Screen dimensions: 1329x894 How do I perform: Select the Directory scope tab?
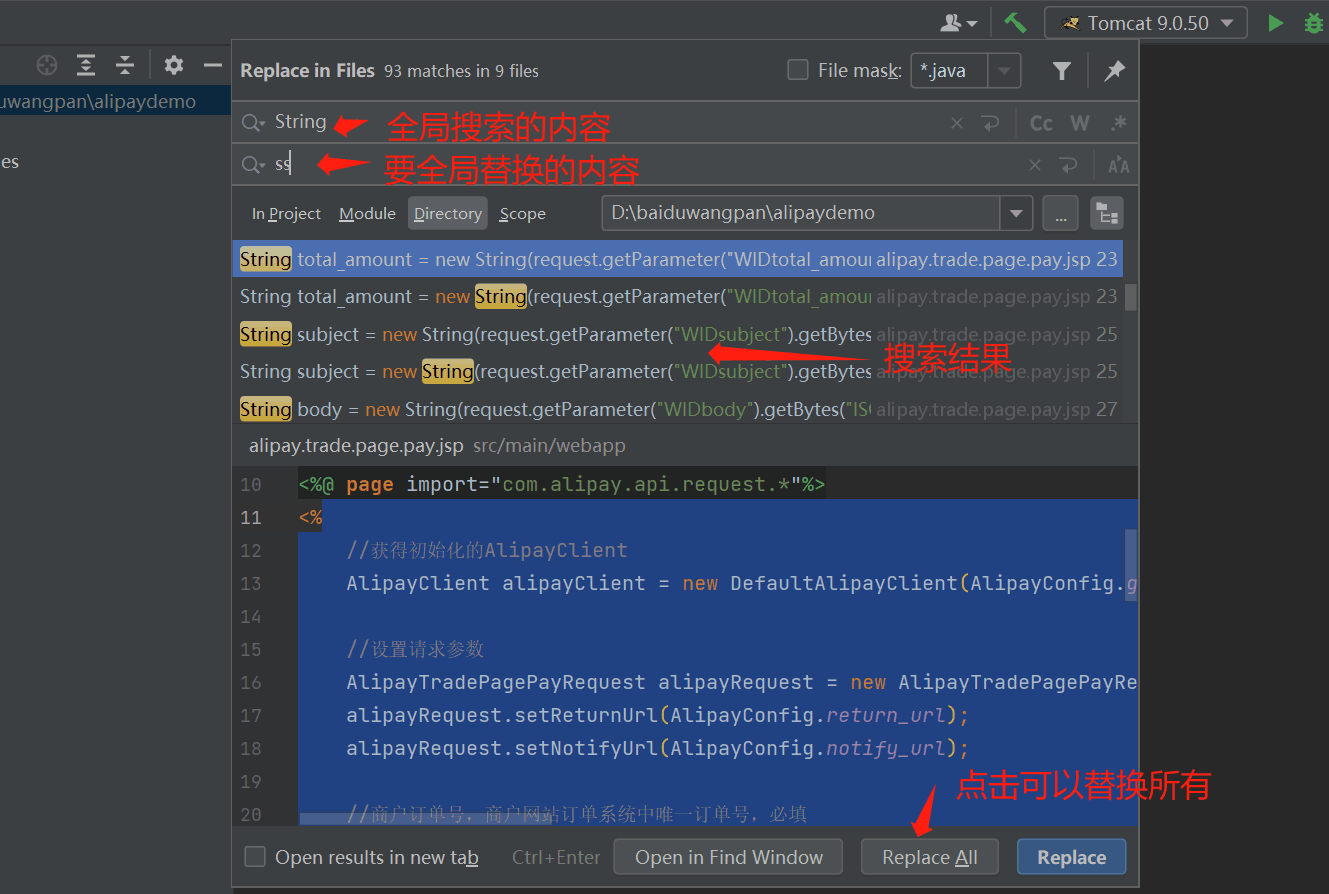448,213
